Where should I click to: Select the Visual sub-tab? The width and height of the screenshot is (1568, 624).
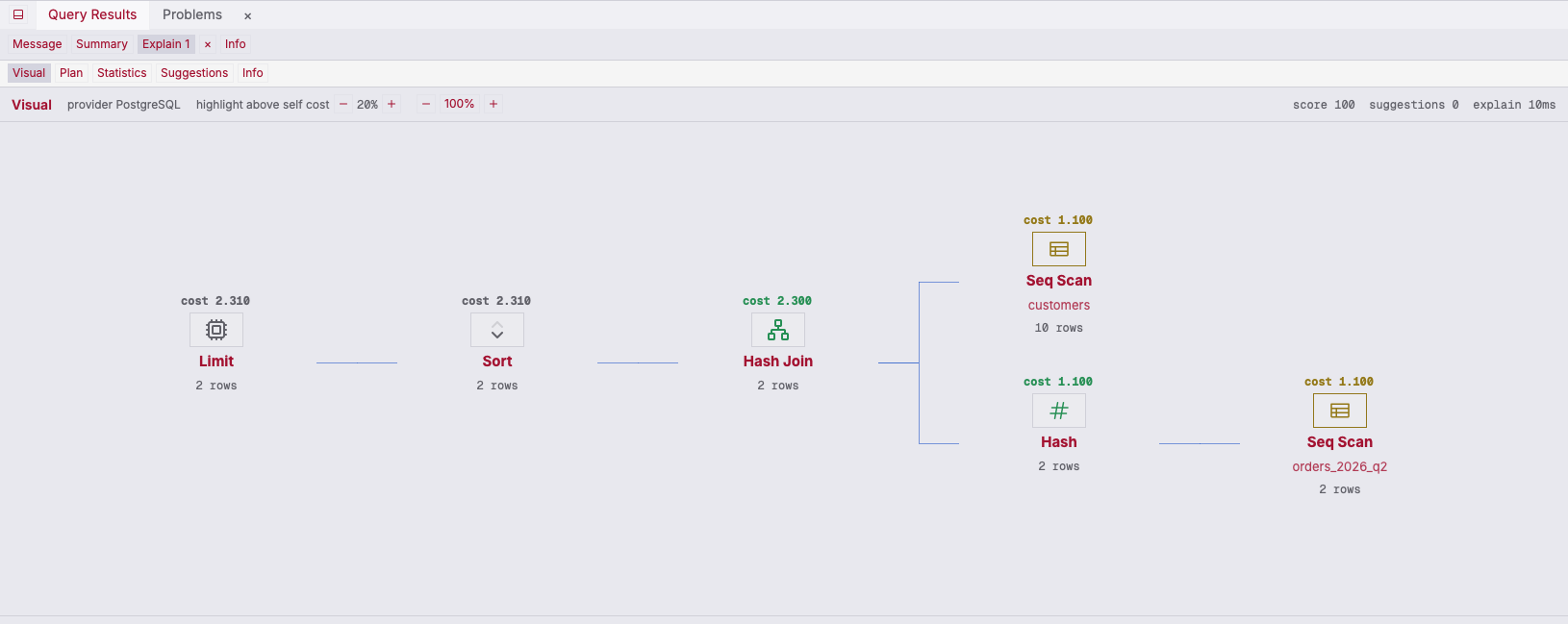pyautogui.click(x=29, y=73)
